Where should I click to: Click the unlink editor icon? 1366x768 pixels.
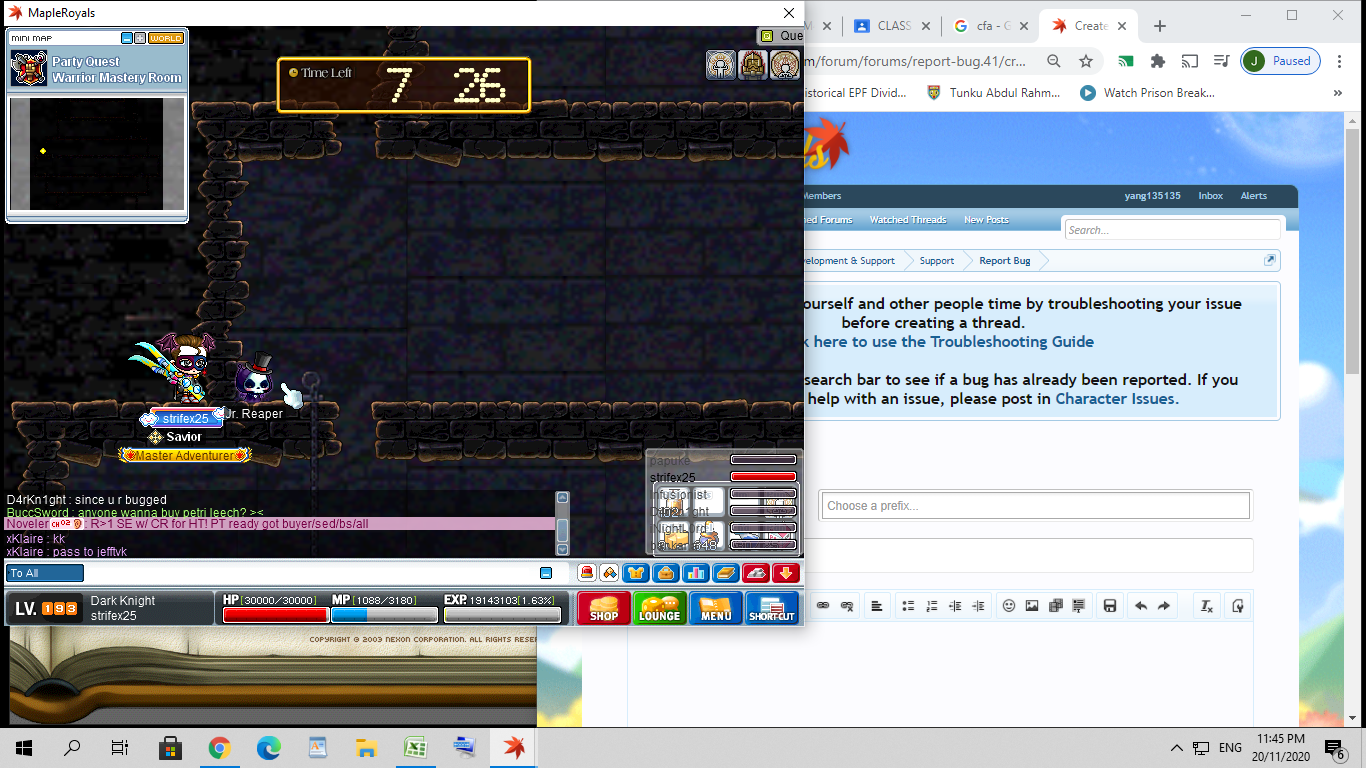pyautogui.click(x=847, y=605)
